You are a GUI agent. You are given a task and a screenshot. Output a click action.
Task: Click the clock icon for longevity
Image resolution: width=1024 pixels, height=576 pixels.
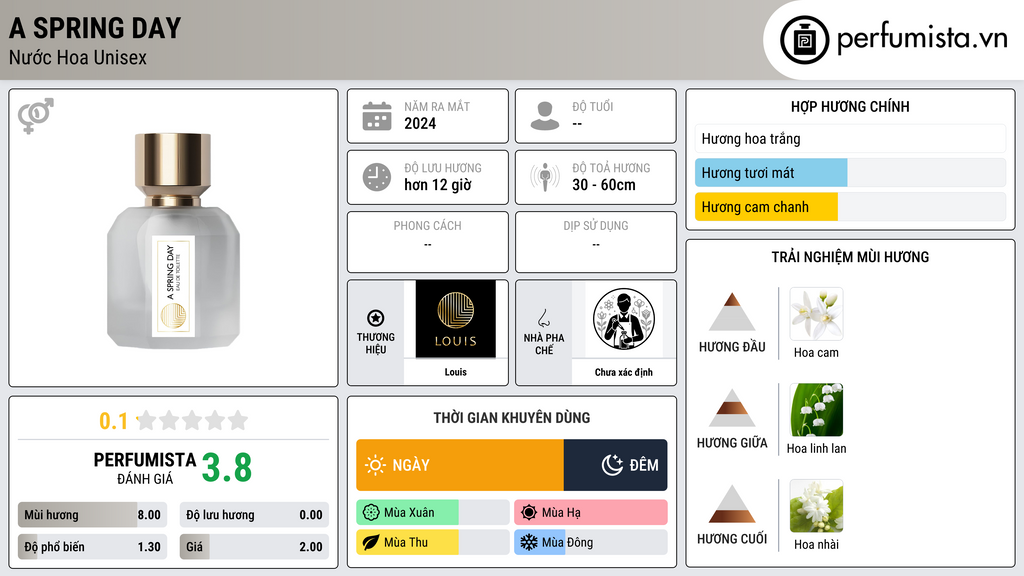pos(377,177)
